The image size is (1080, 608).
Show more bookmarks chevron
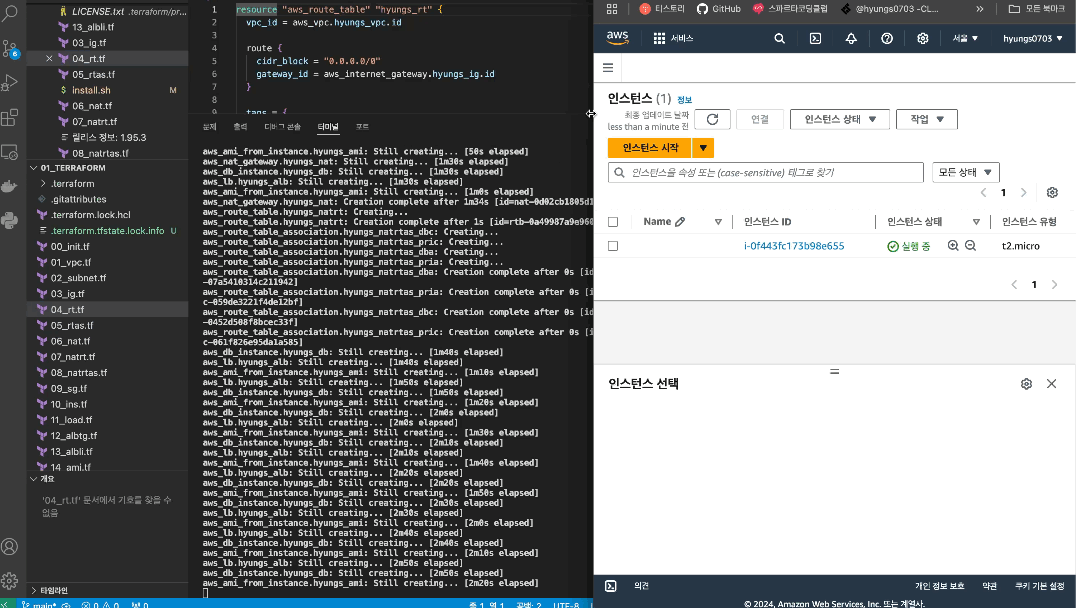click(x=979, y=9)
